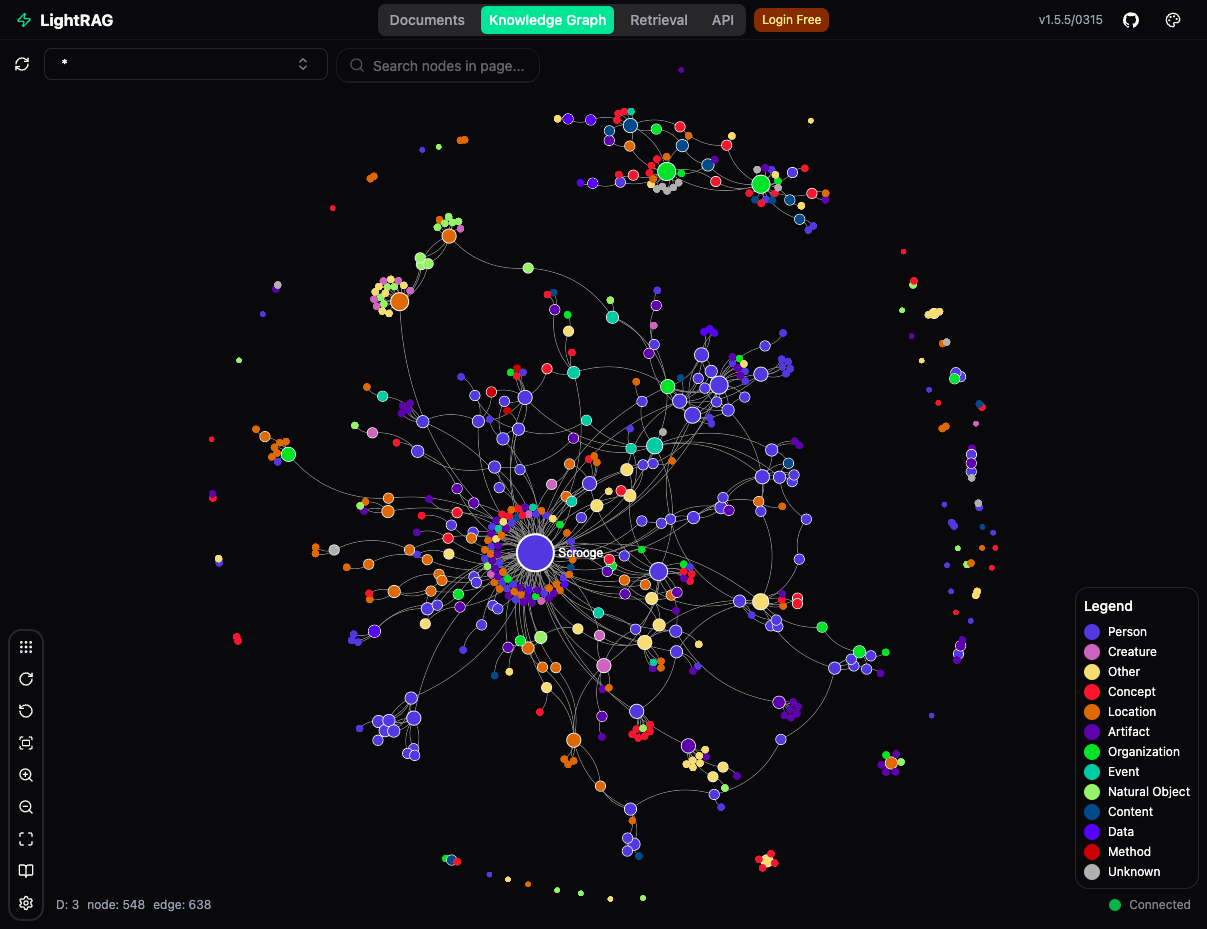Click the Creature legend color dot
1207x929 pixels.
tap(1092, 652)
